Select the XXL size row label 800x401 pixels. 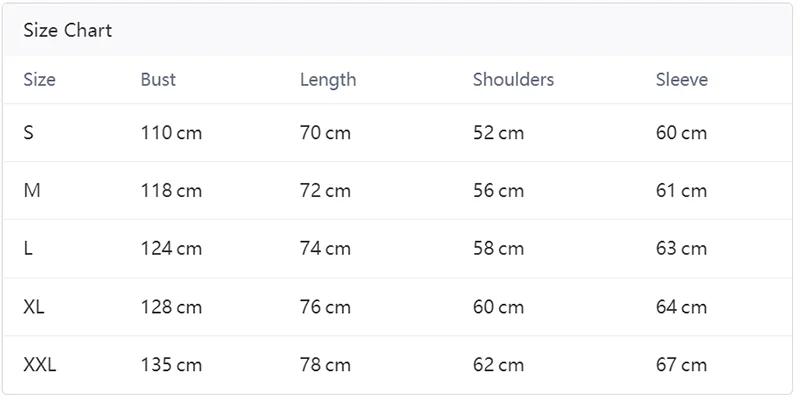tap(40, 365)
